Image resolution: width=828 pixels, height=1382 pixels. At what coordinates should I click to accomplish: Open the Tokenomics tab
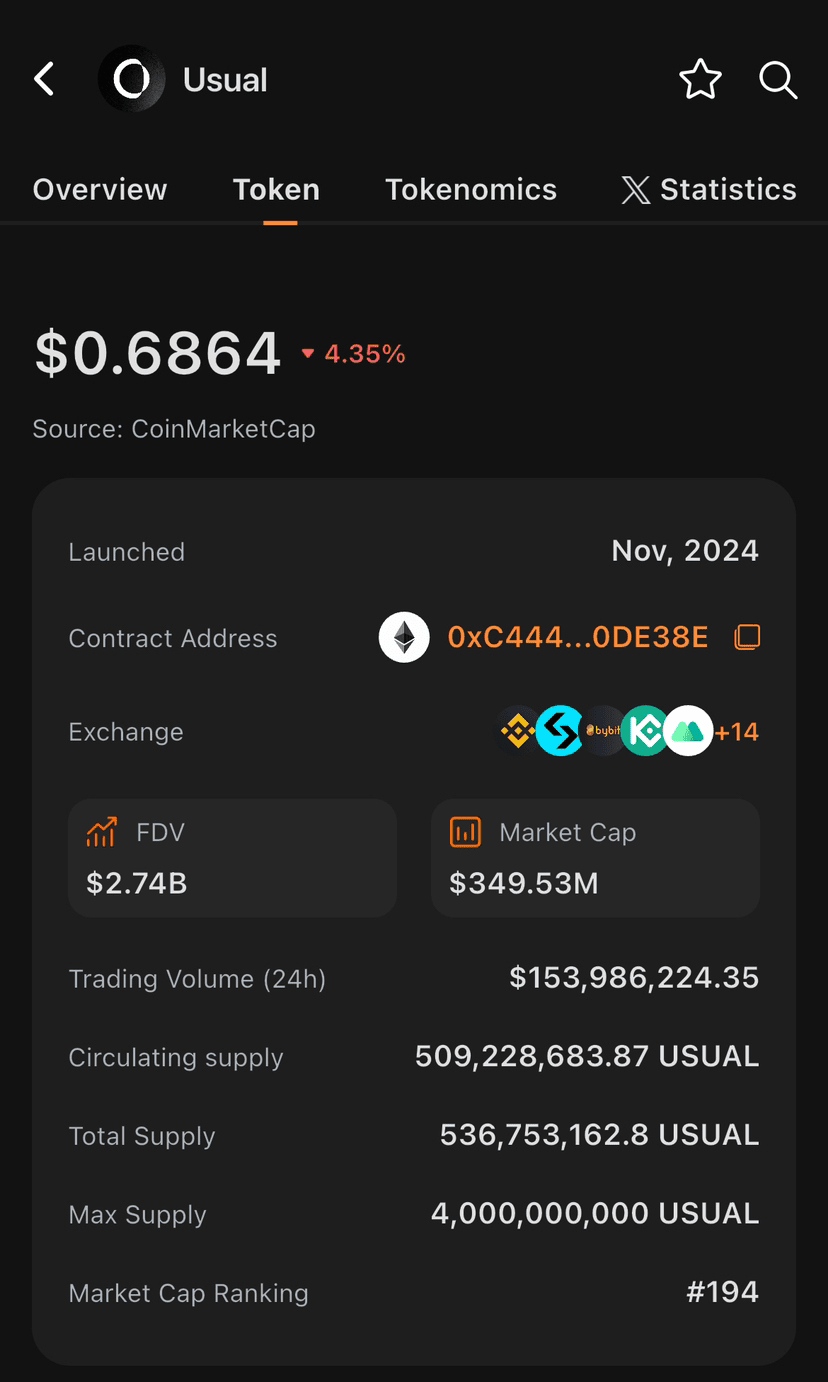coord(471,189)
